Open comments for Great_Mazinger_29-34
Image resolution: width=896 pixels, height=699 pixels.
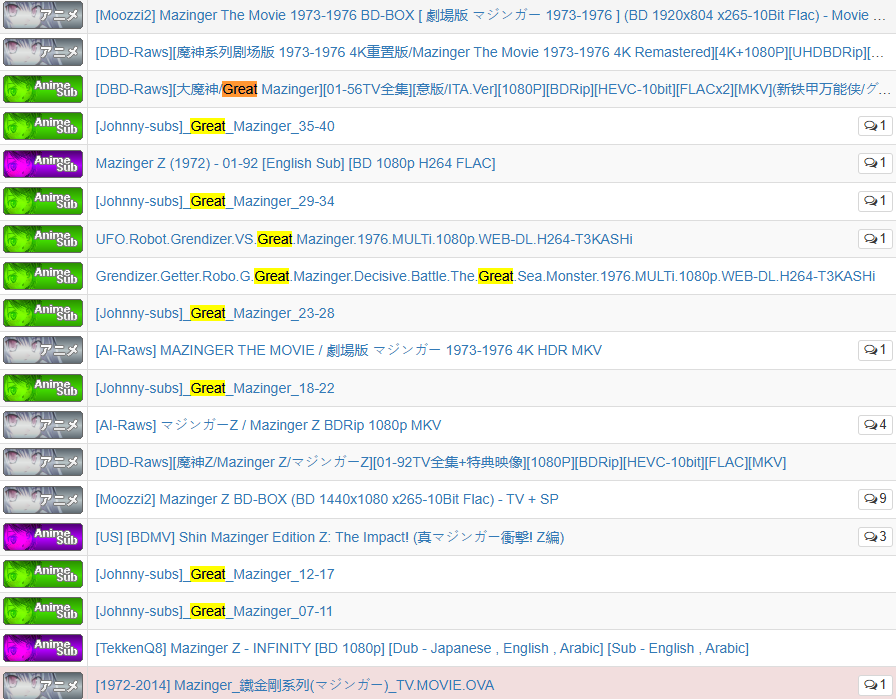[875, 201]
